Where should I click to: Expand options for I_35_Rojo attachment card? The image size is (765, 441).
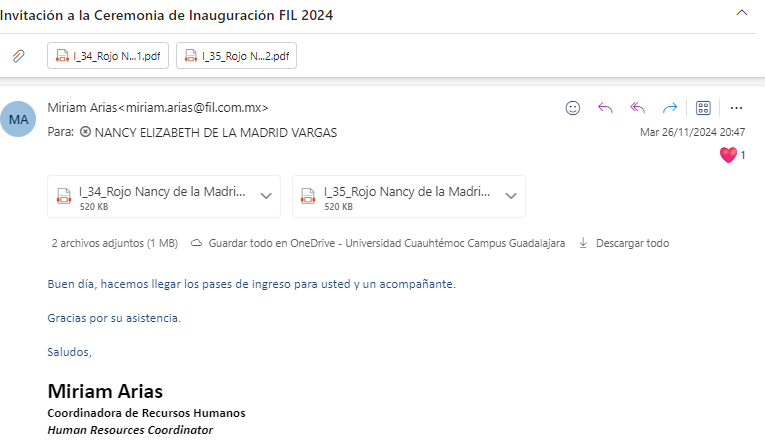(x=511, y=196)
